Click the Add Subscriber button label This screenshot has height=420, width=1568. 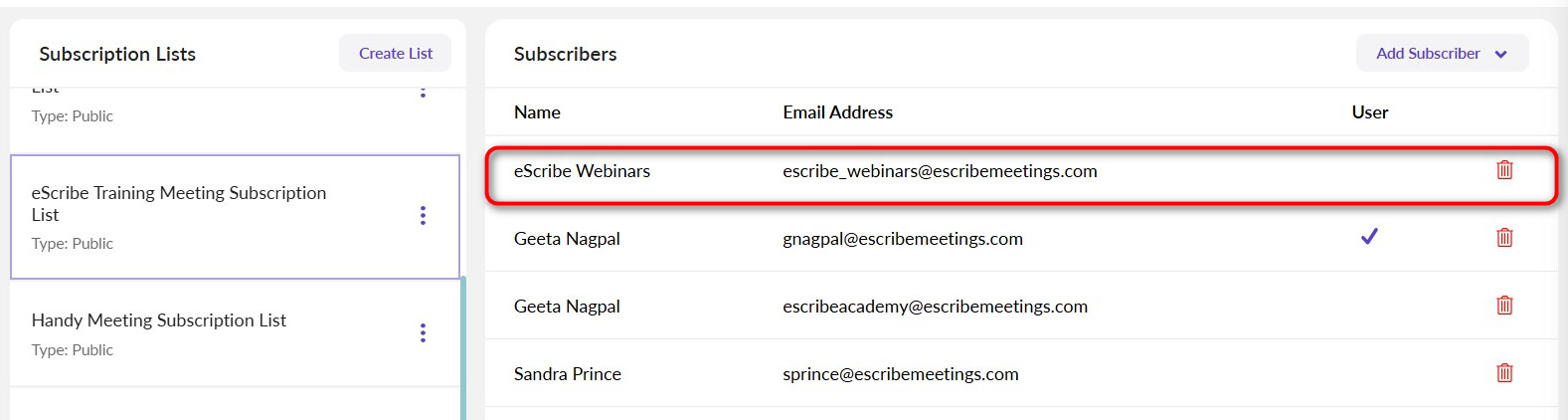pyautogui.click(x=1428, y=54)
